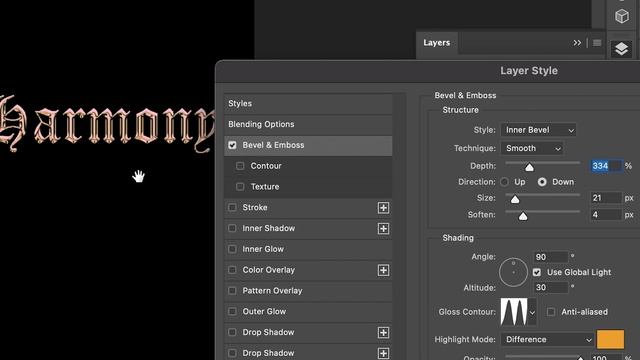The height and width of the screenshot is (360, 640).
Task: Switch to the Layers panel tab
Action: pyautogui.click(x=436, y=43)
